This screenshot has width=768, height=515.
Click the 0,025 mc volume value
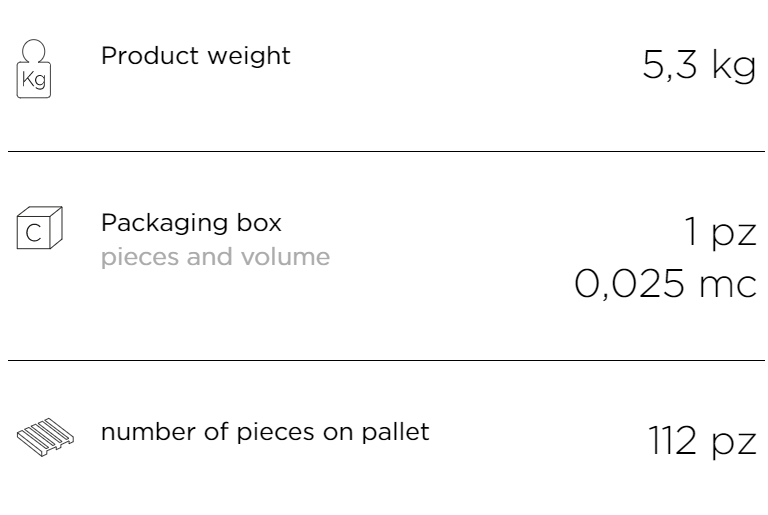pos(665,283)
